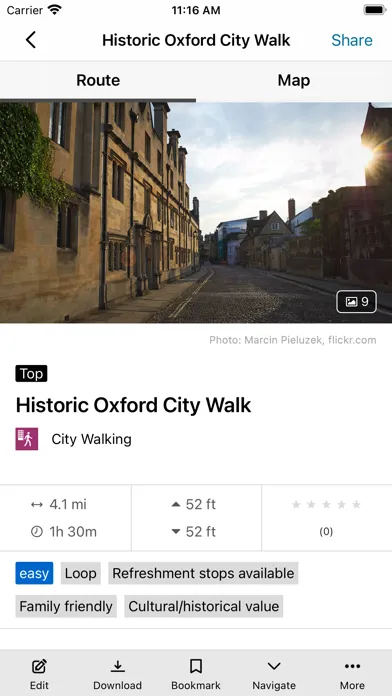Select the Loop tag
This screenshot has width=392, height=696.
[x=81, y=573]
